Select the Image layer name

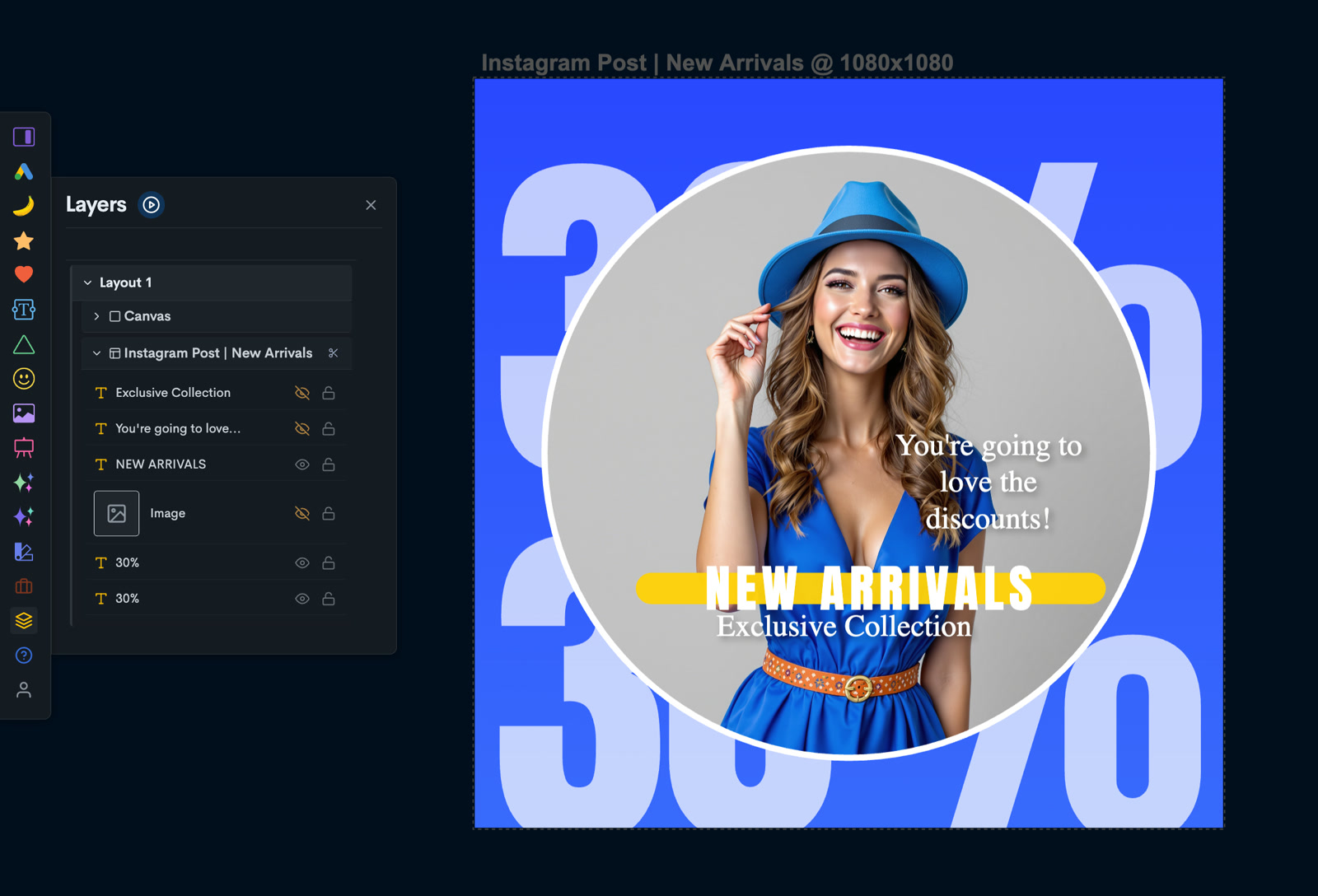coord(167,513)
